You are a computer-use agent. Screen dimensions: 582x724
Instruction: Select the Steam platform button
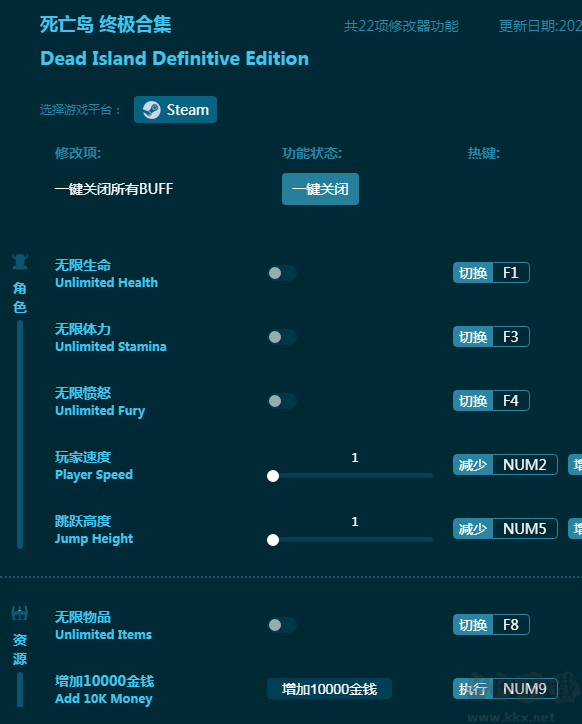pyautogui.click(x=176, y=110)
